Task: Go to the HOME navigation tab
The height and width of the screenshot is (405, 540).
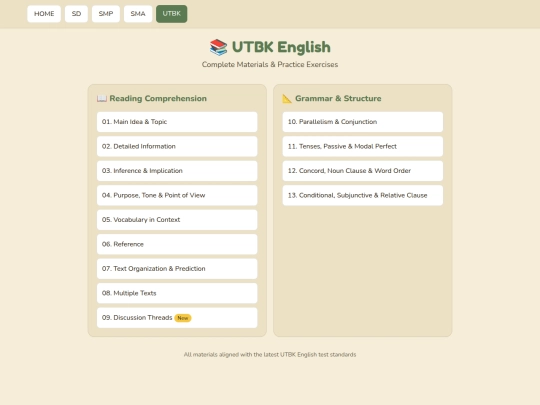Action: coord(44,14)
